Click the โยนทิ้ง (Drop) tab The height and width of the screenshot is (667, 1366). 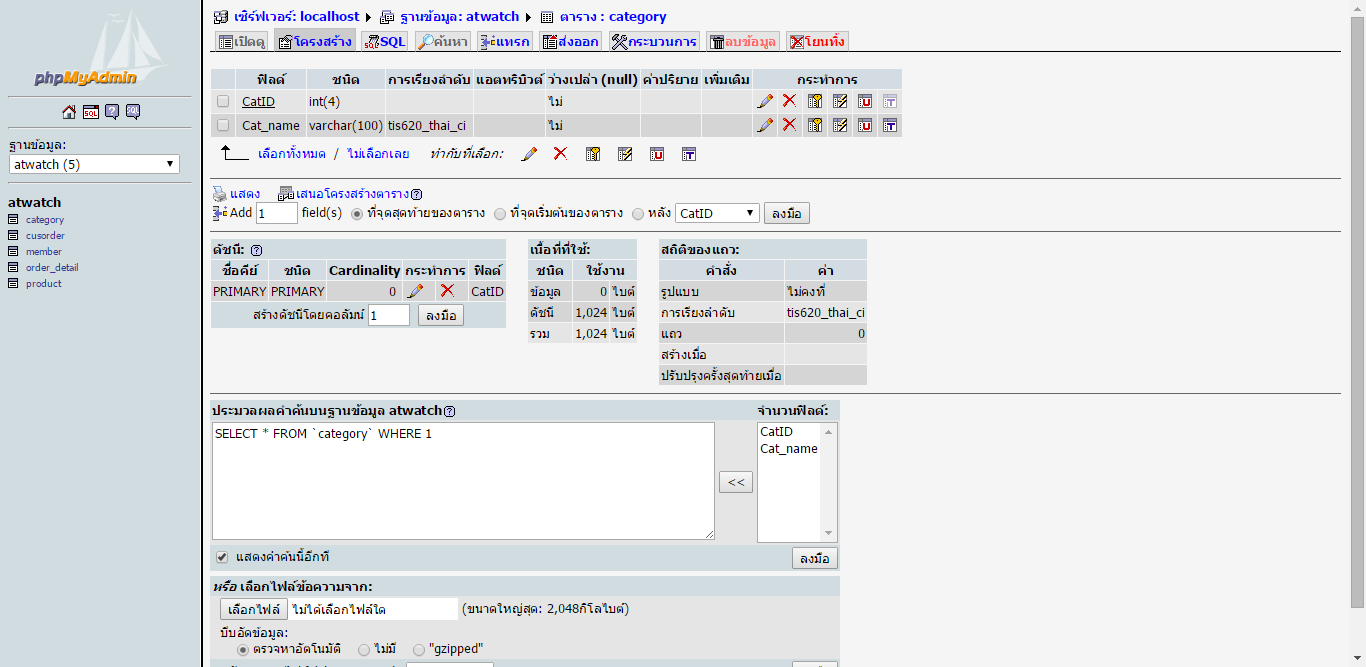(x=817, y=41)
